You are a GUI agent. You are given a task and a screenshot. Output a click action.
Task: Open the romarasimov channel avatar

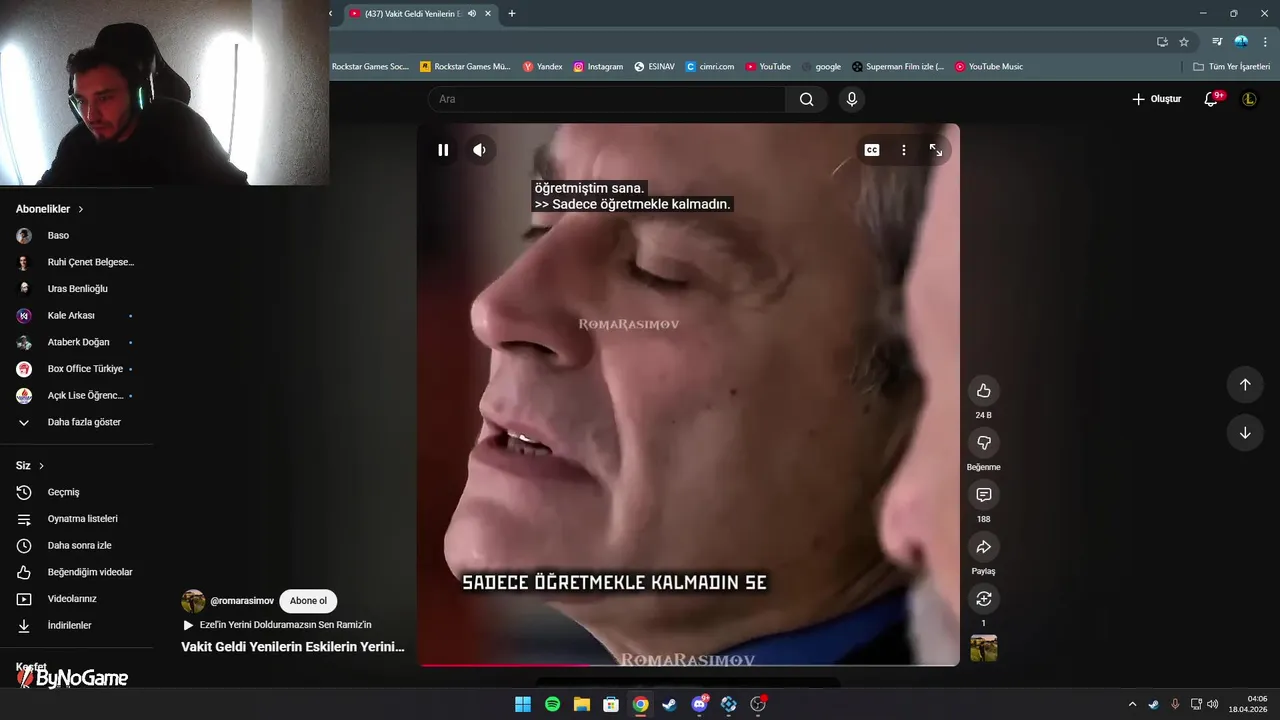coord(193,601)
